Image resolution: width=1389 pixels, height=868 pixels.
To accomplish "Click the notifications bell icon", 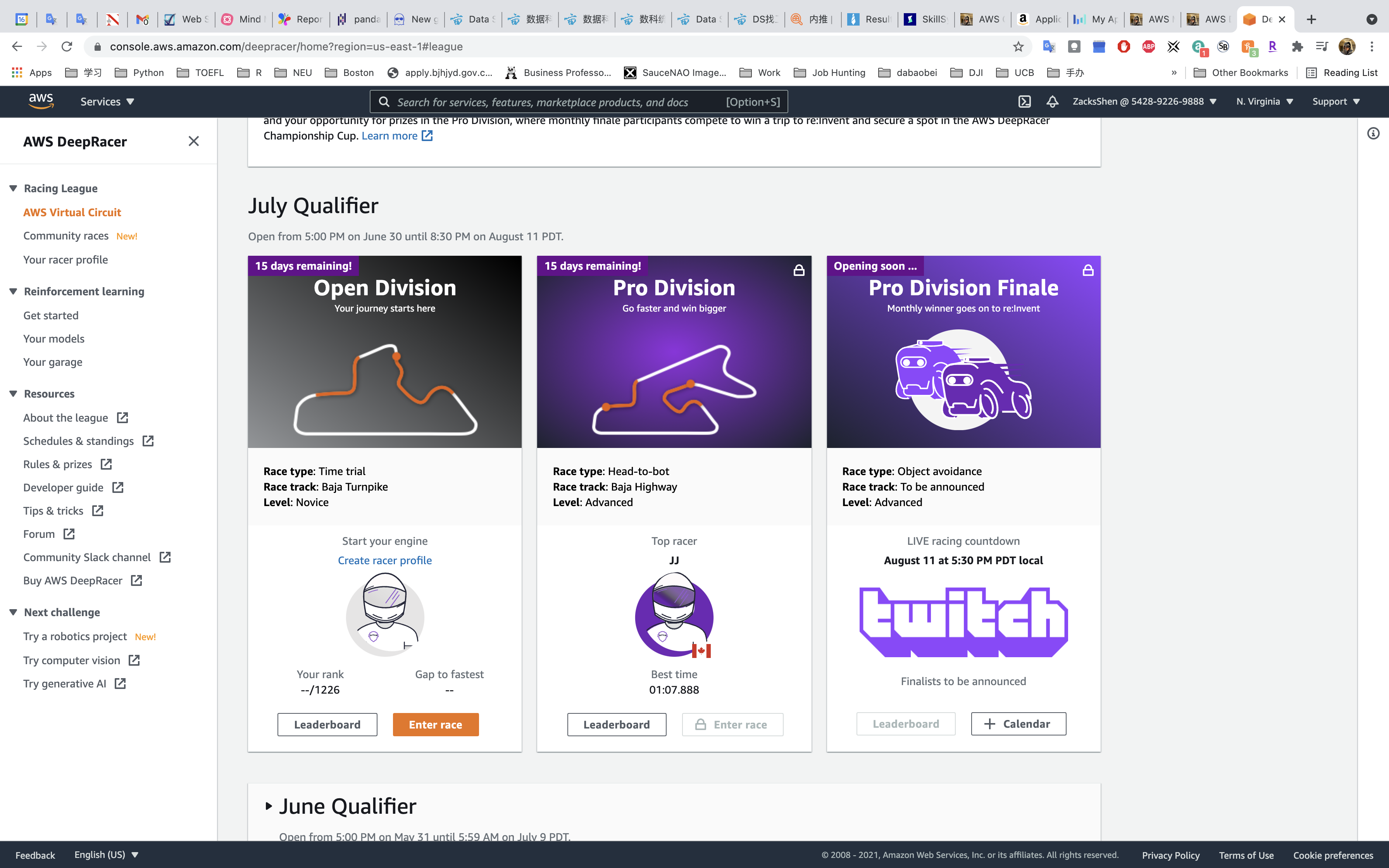I will coord(1052,102).
